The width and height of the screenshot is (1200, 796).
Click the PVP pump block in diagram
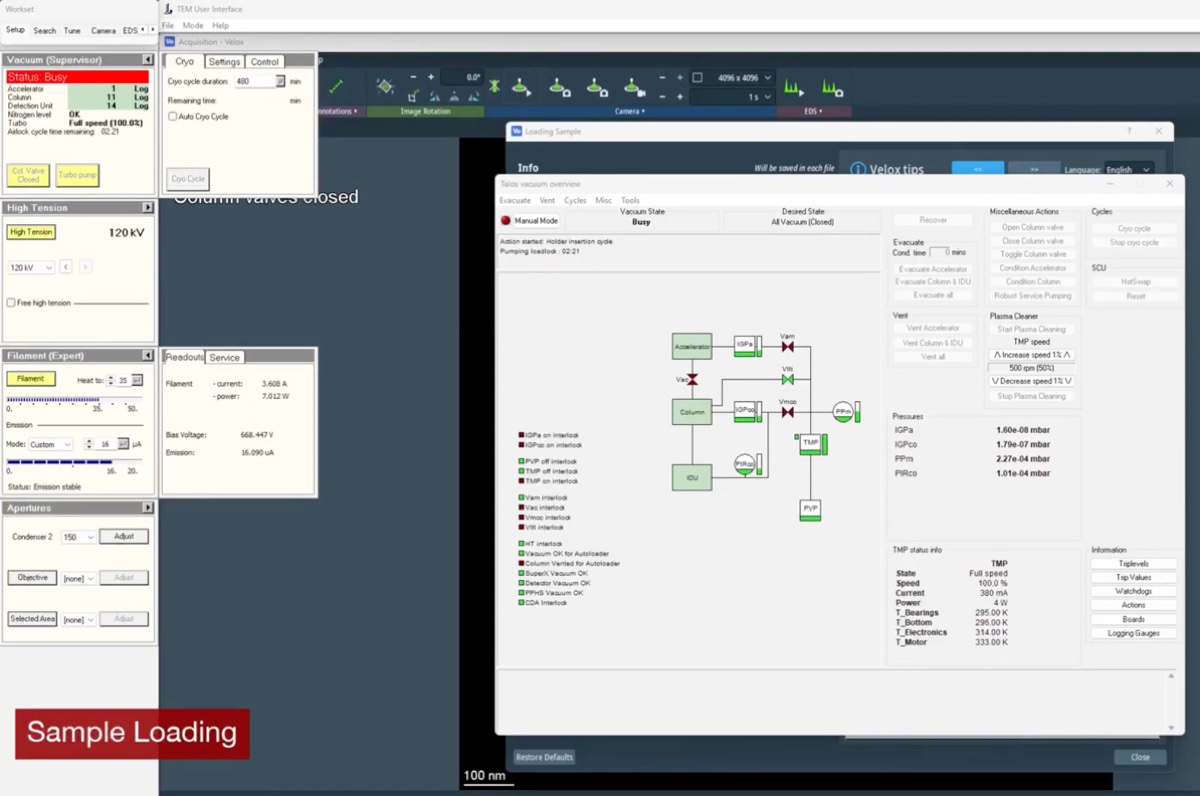point(810,509)
